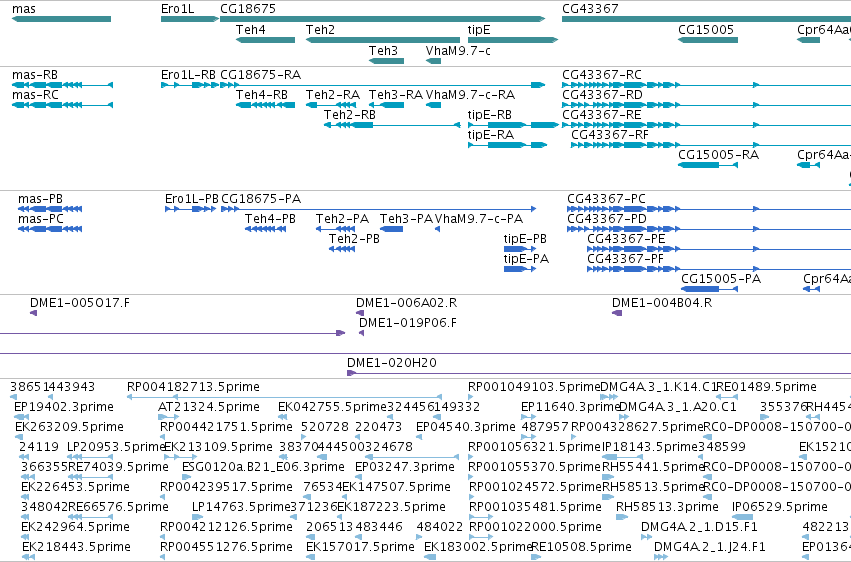Open EST "AT21324.5prime"
This screenshot has width=851, height=562.
[x=209, y=407]
